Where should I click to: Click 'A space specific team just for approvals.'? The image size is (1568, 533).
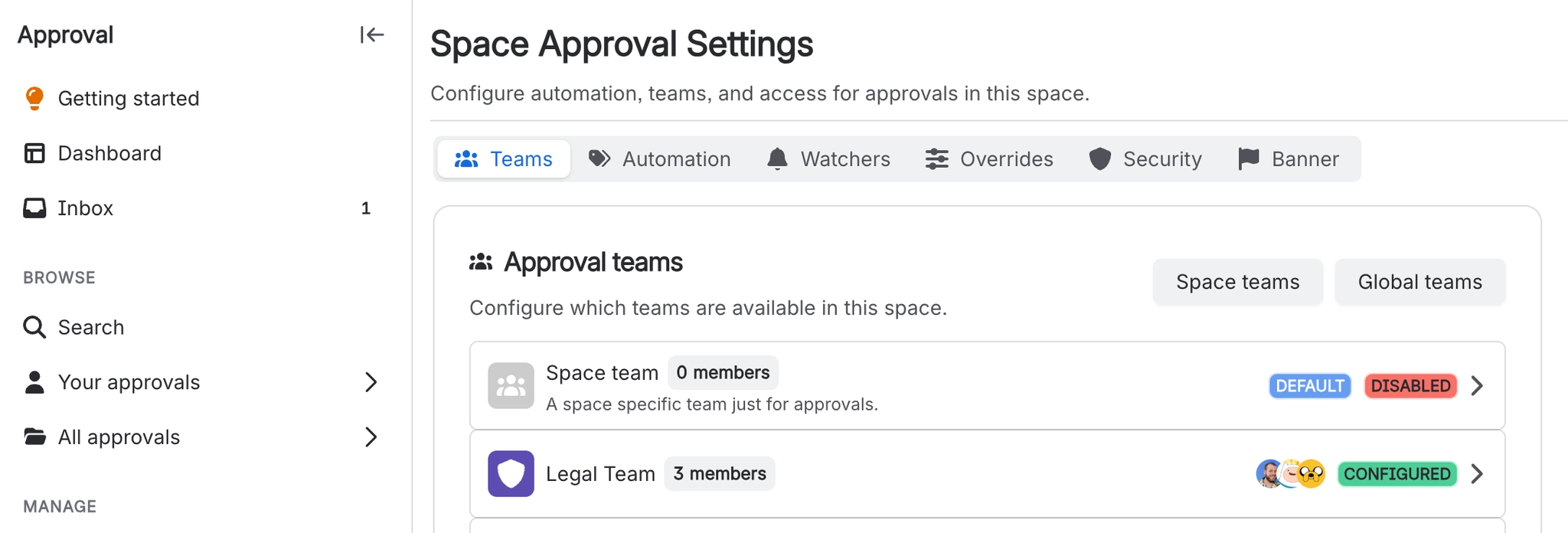pyautogui.click(x=712, y=404)
